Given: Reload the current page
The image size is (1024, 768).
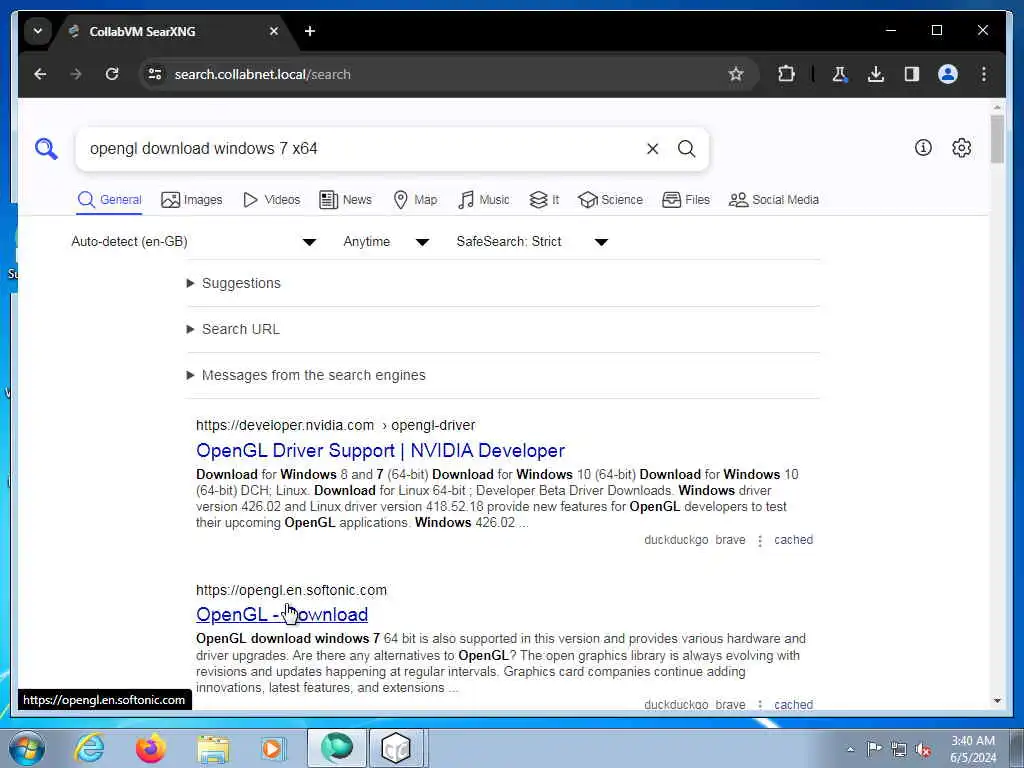Looking at the screenshot, I should click(112, 74).
